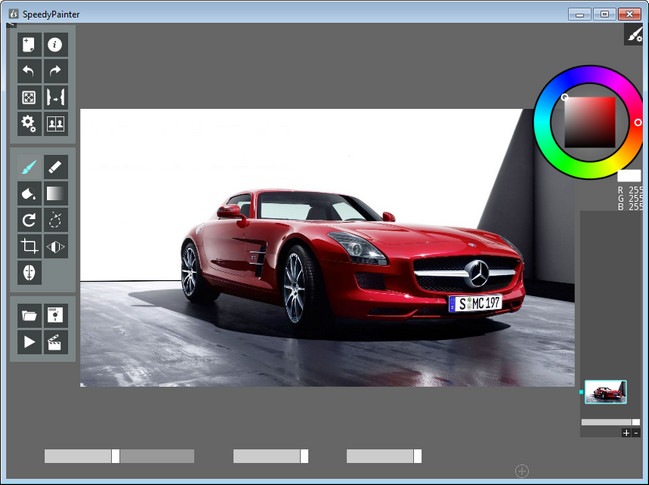649x485 pixels.
Task: Toggle the reference view icon with two portraits
Action: [56, 123]
